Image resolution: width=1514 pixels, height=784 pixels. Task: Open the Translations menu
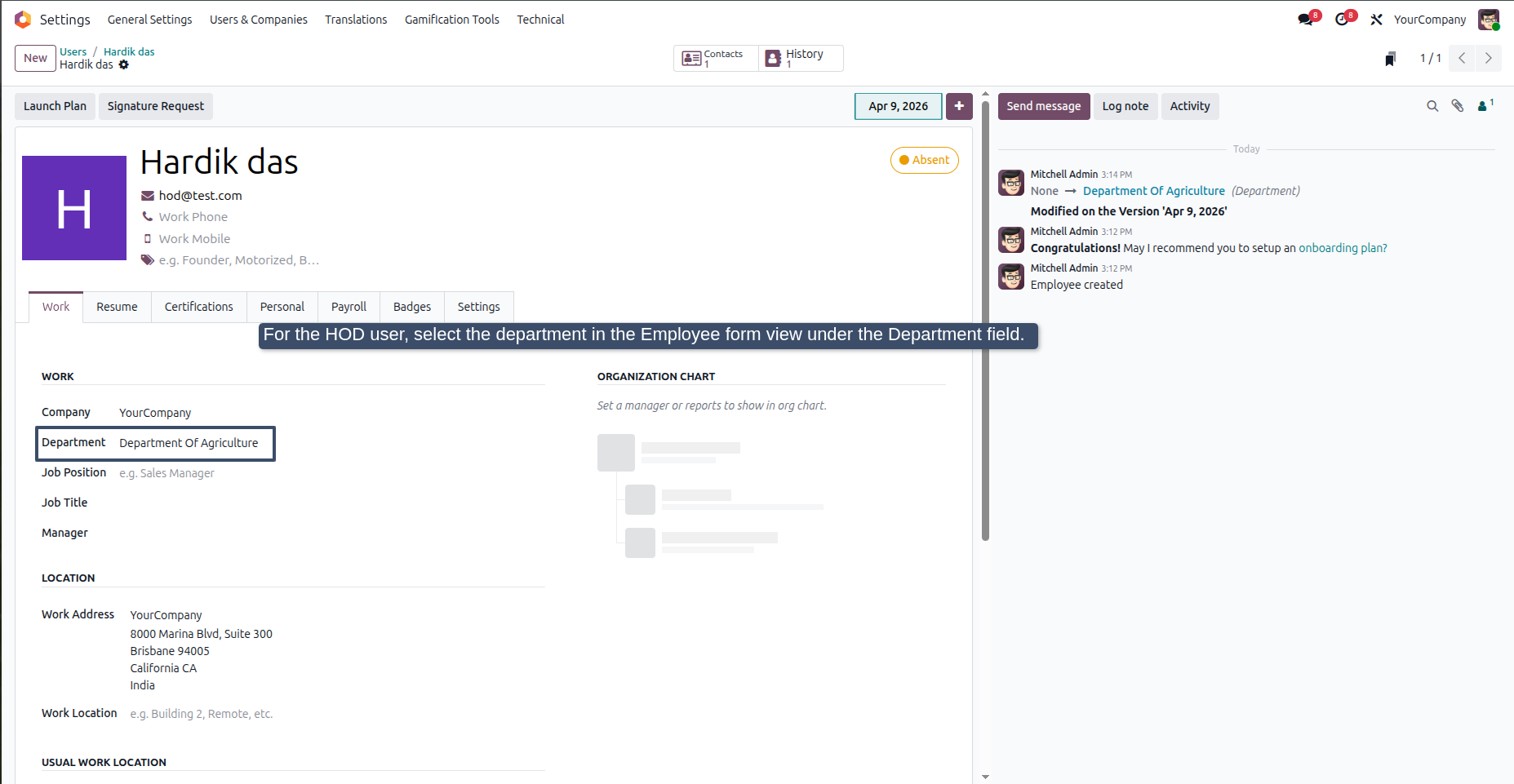(x=356, y=20)
